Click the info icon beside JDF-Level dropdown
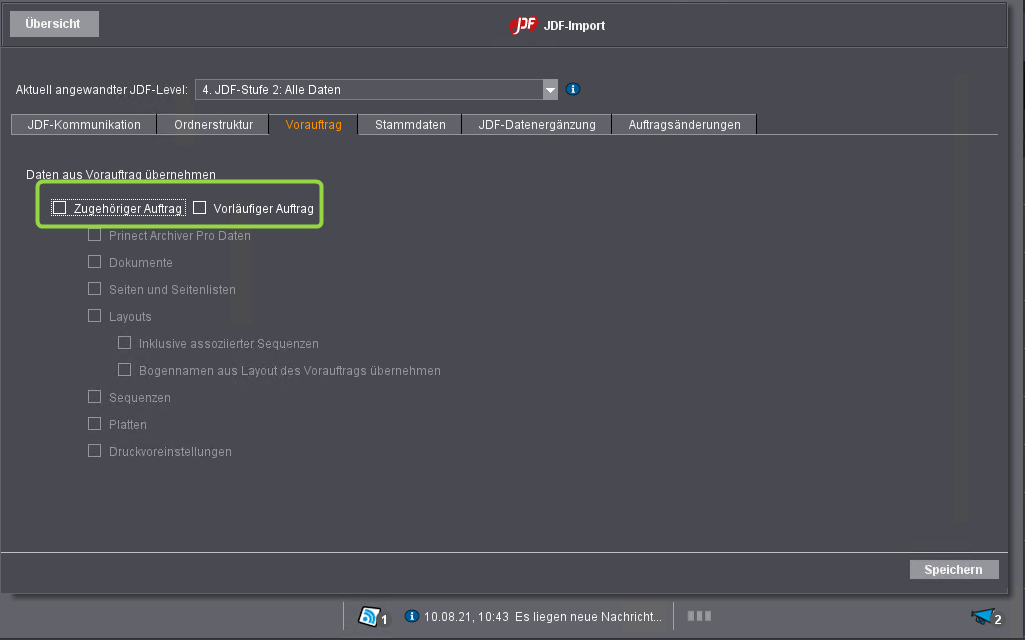This screenshot has height=640, width=1025. 573,89
